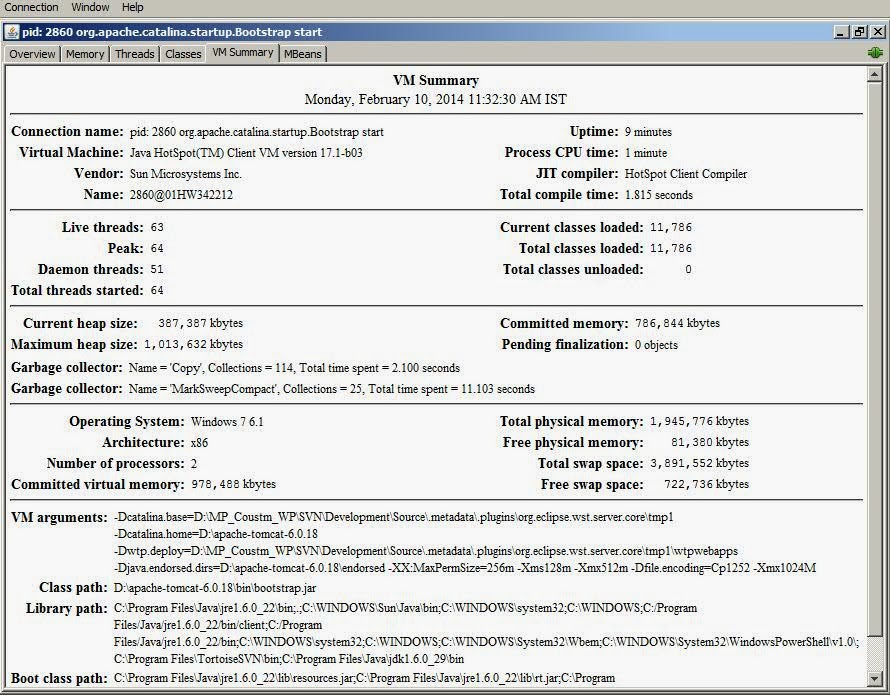Restore the internal connection window
Screen dimensions: 890x695
(x=859, y=32)
